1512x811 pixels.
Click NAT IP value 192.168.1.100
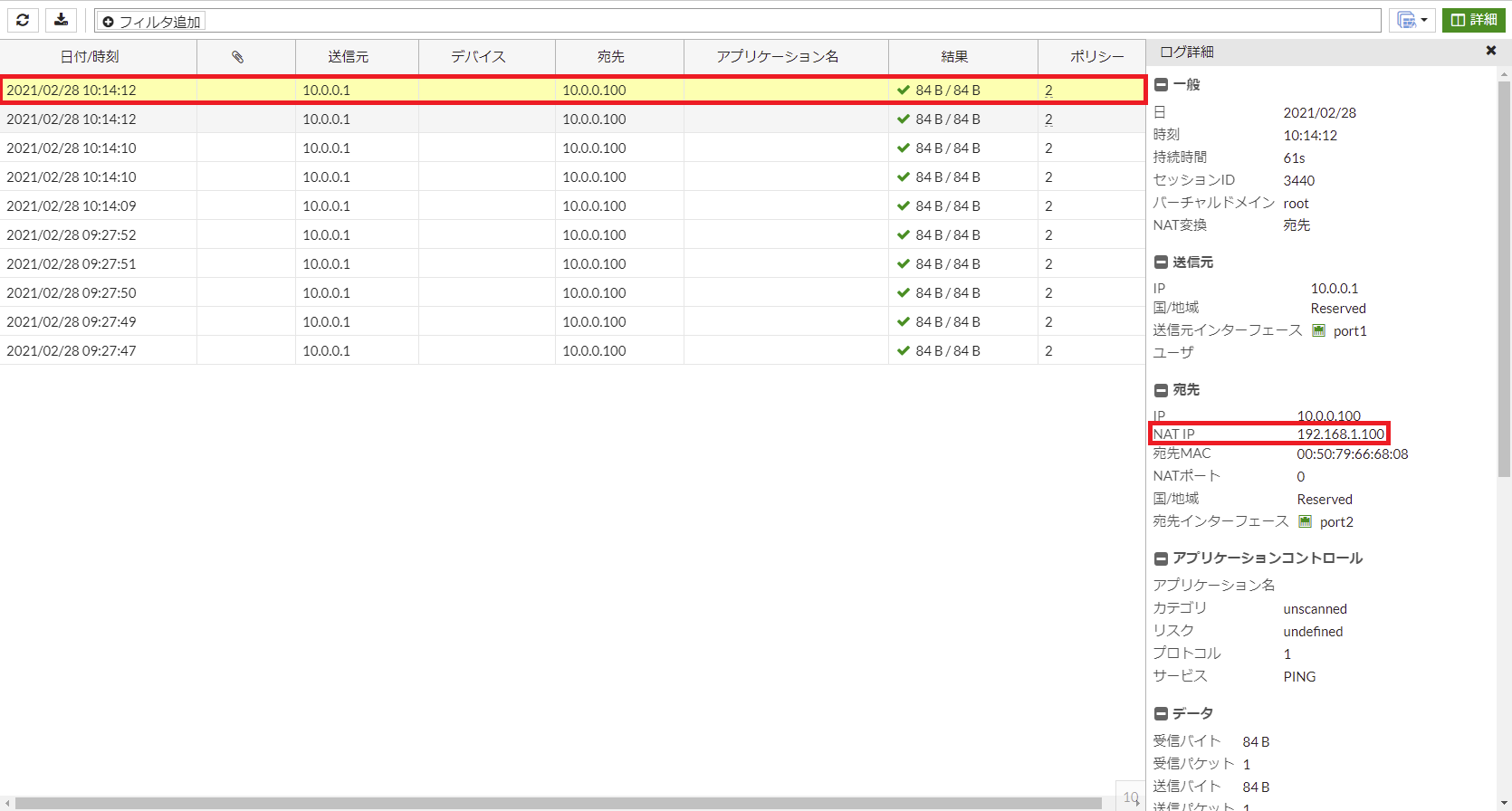point(1341,434)
